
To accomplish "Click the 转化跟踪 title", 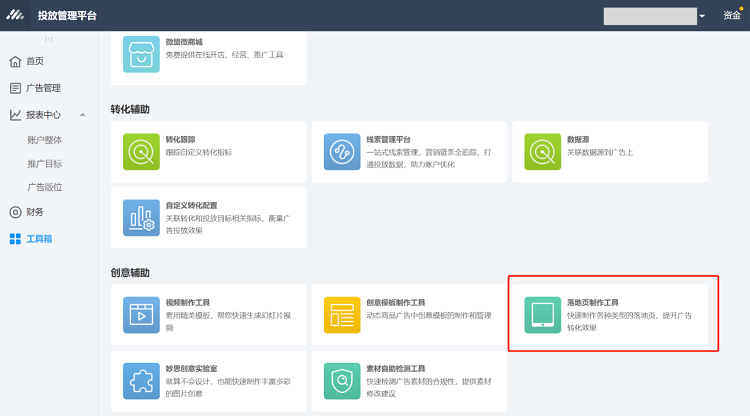I will pyautogui.click(x=180, y=140).
